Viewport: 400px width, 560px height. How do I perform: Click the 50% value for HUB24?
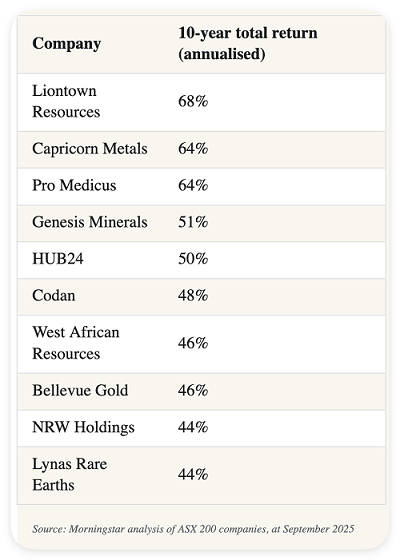[193, 259]
